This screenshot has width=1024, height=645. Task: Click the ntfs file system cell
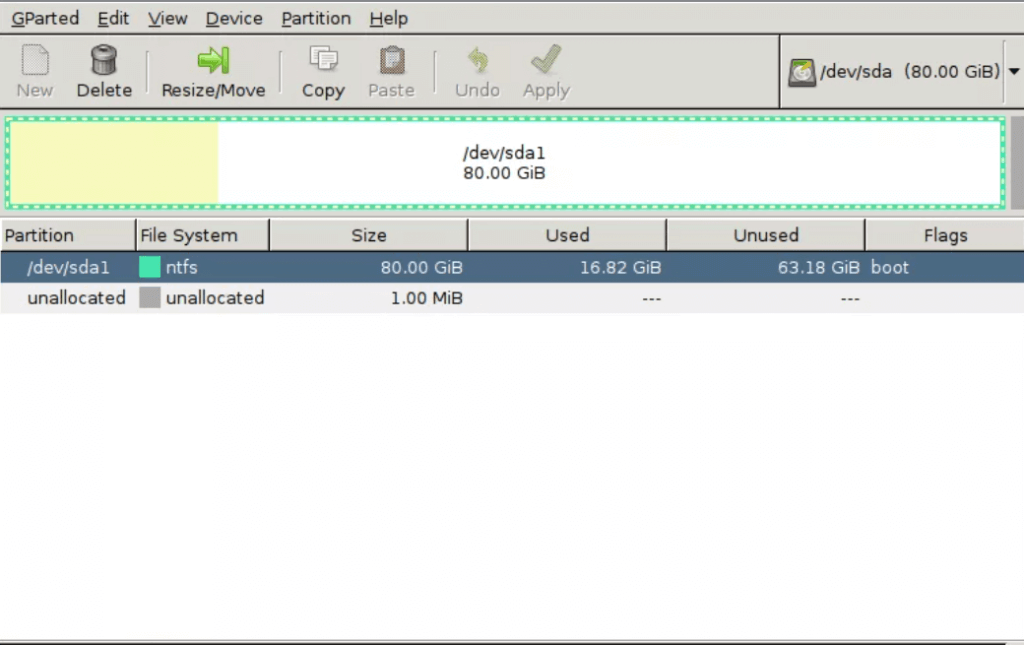(x=182, y=267)
